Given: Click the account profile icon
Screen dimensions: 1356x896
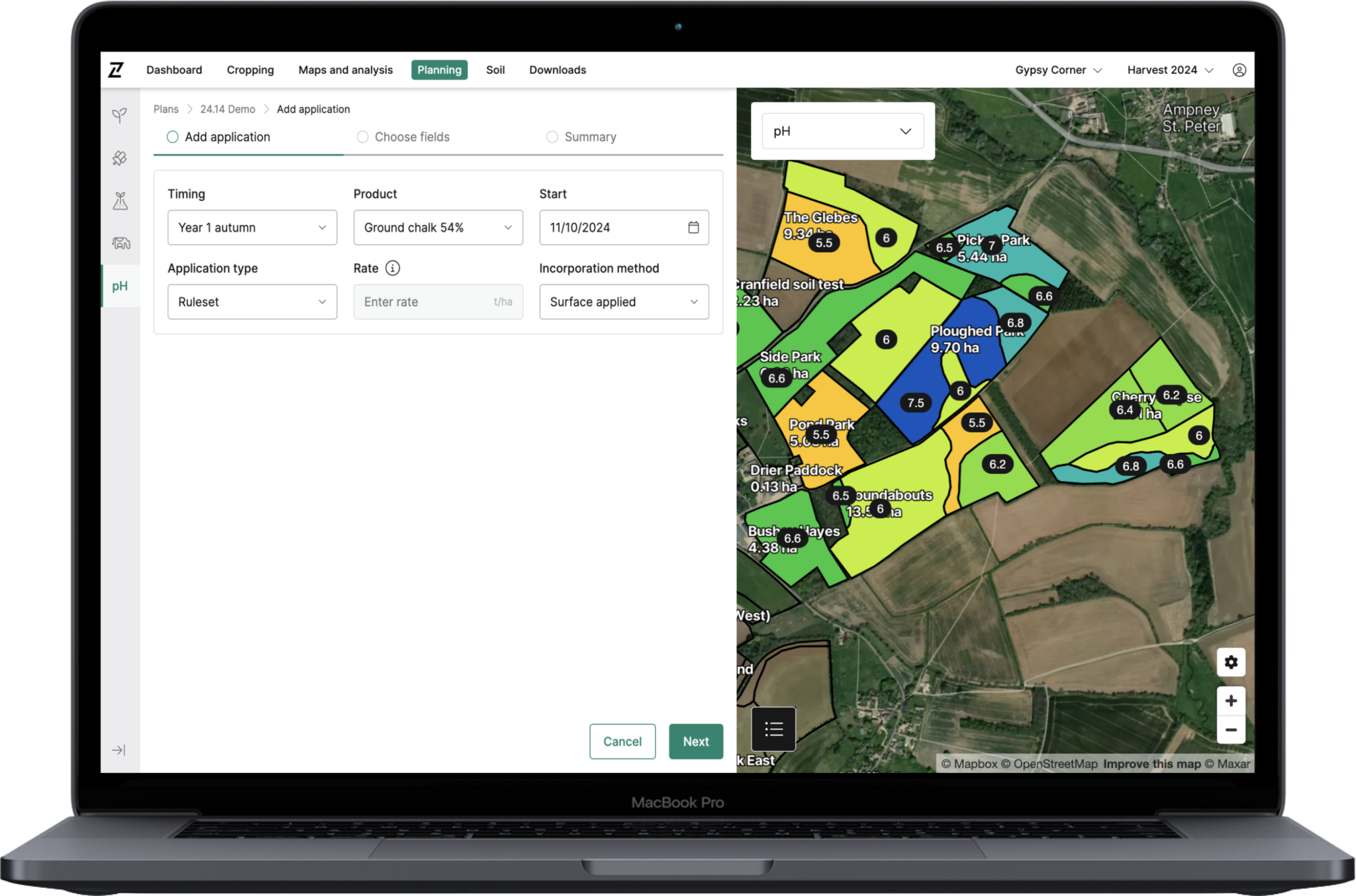Looking at the screenshot, I should [1239, 69].
